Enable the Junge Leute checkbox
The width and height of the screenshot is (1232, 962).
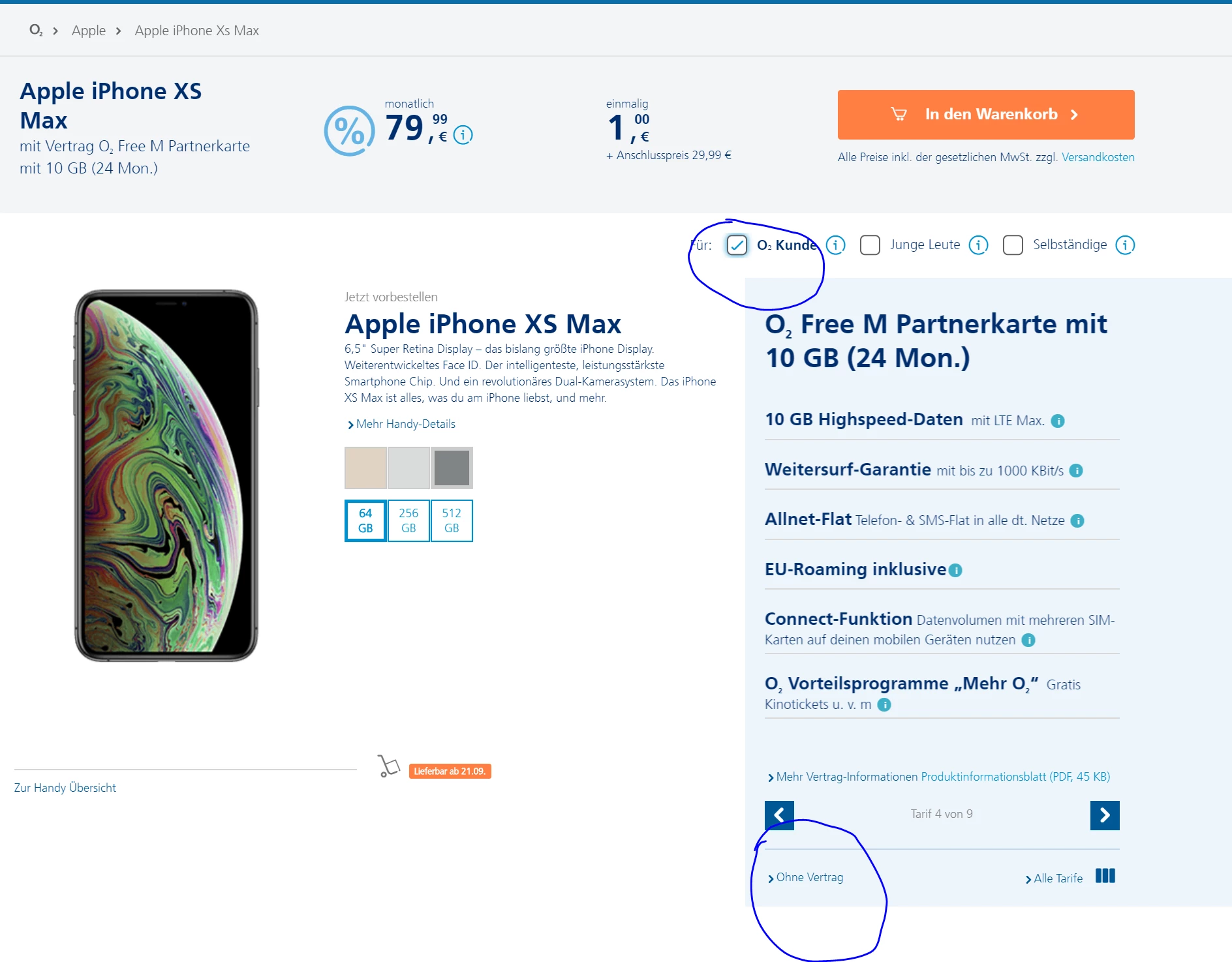point(870,245)
